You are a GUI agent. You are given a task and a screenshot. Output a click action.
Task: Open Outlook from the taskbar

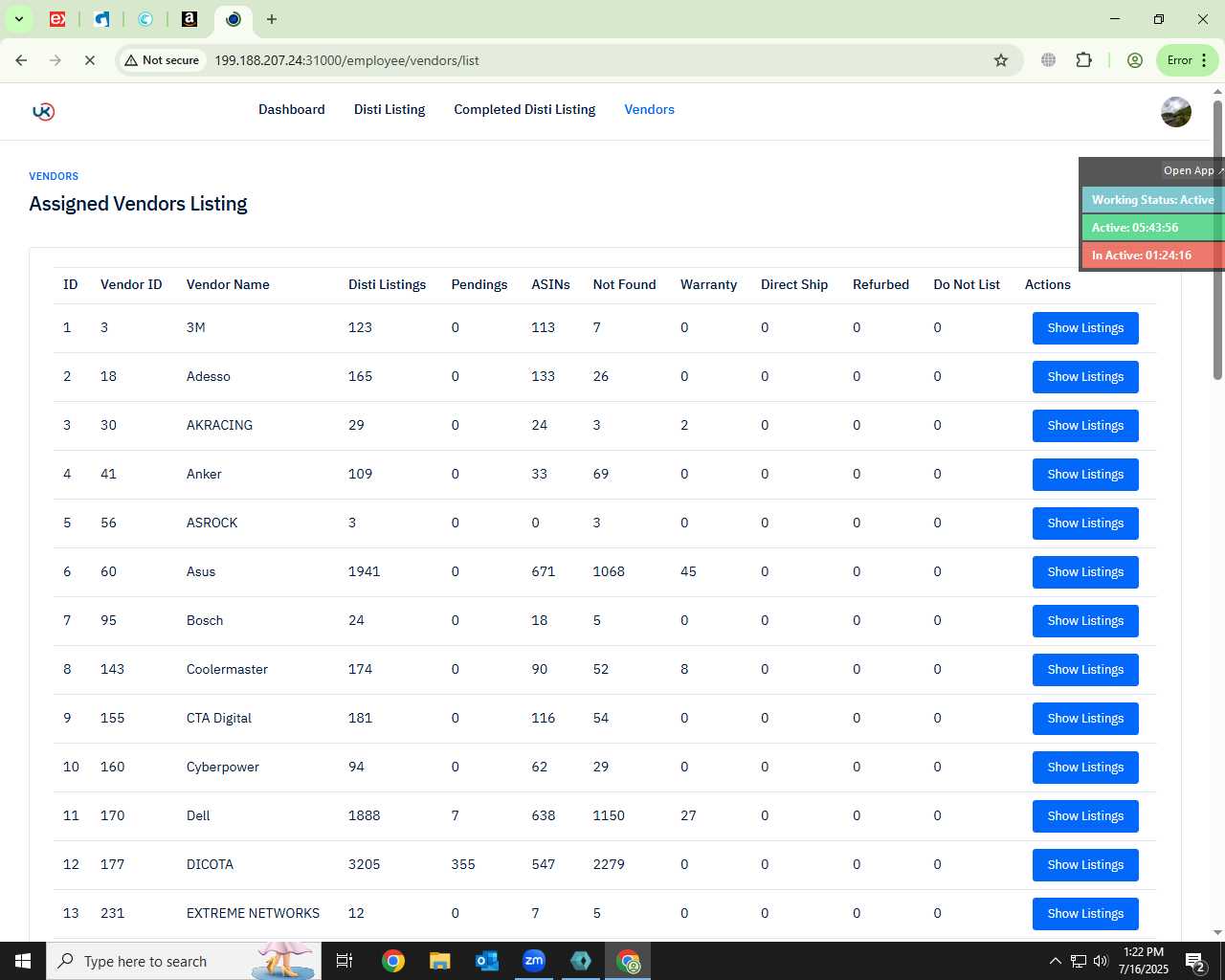click(x=486, y=961)
